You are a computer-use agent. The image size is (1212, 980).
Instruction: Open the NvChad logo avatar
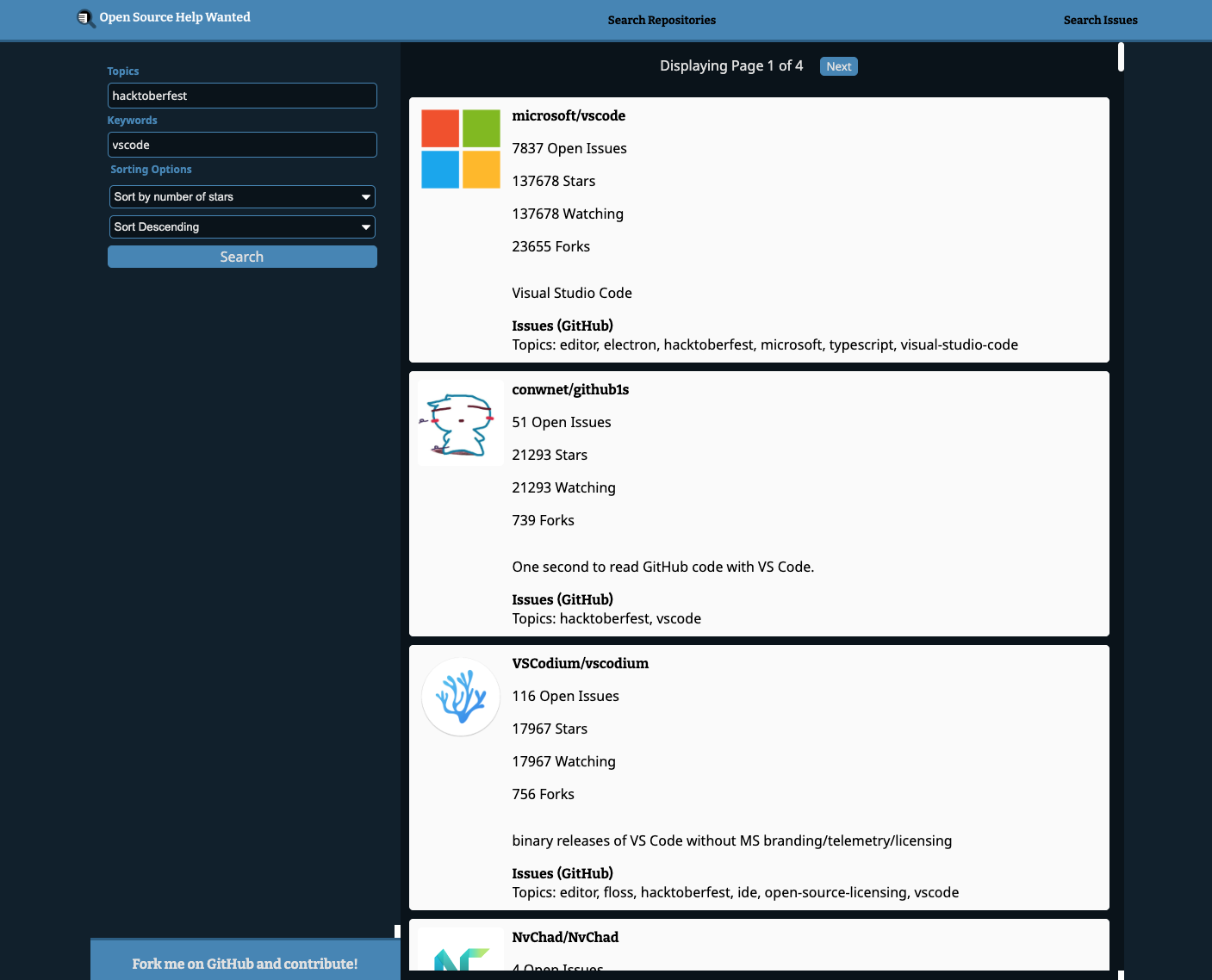tap(461, 949)
